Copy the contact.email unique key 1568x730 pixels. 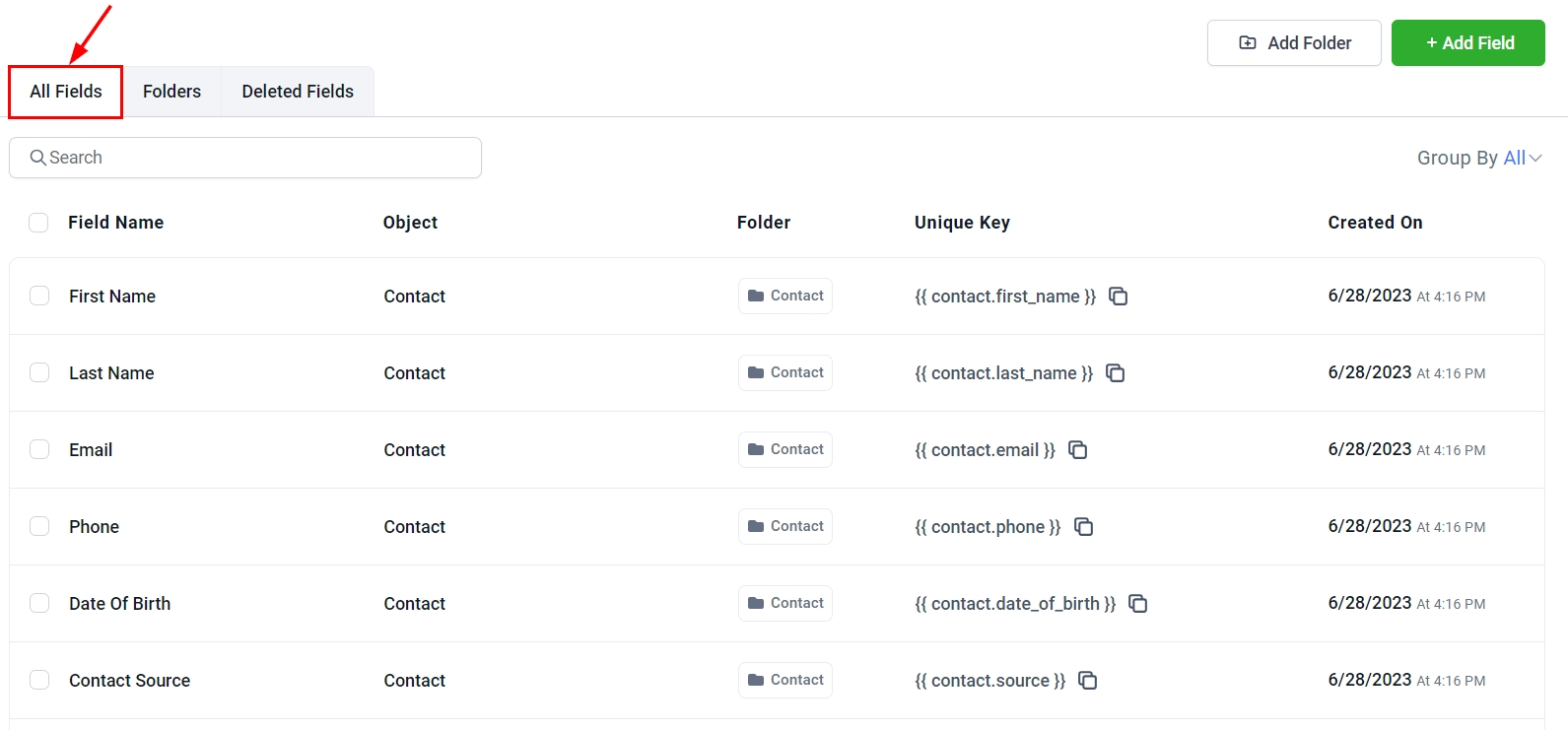(x=1077, y=450)
